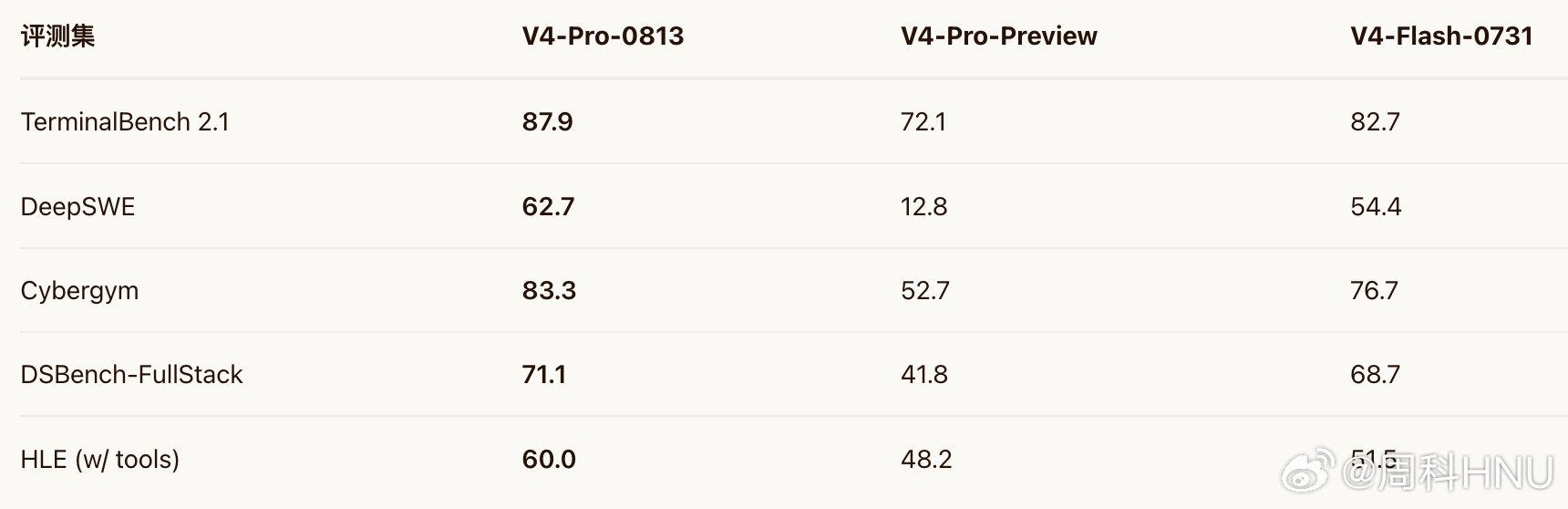Click the TerminalBench 2.1 row label
Image resolution: width=1568 pixels, height=509 pixels.
click(125, 122)
